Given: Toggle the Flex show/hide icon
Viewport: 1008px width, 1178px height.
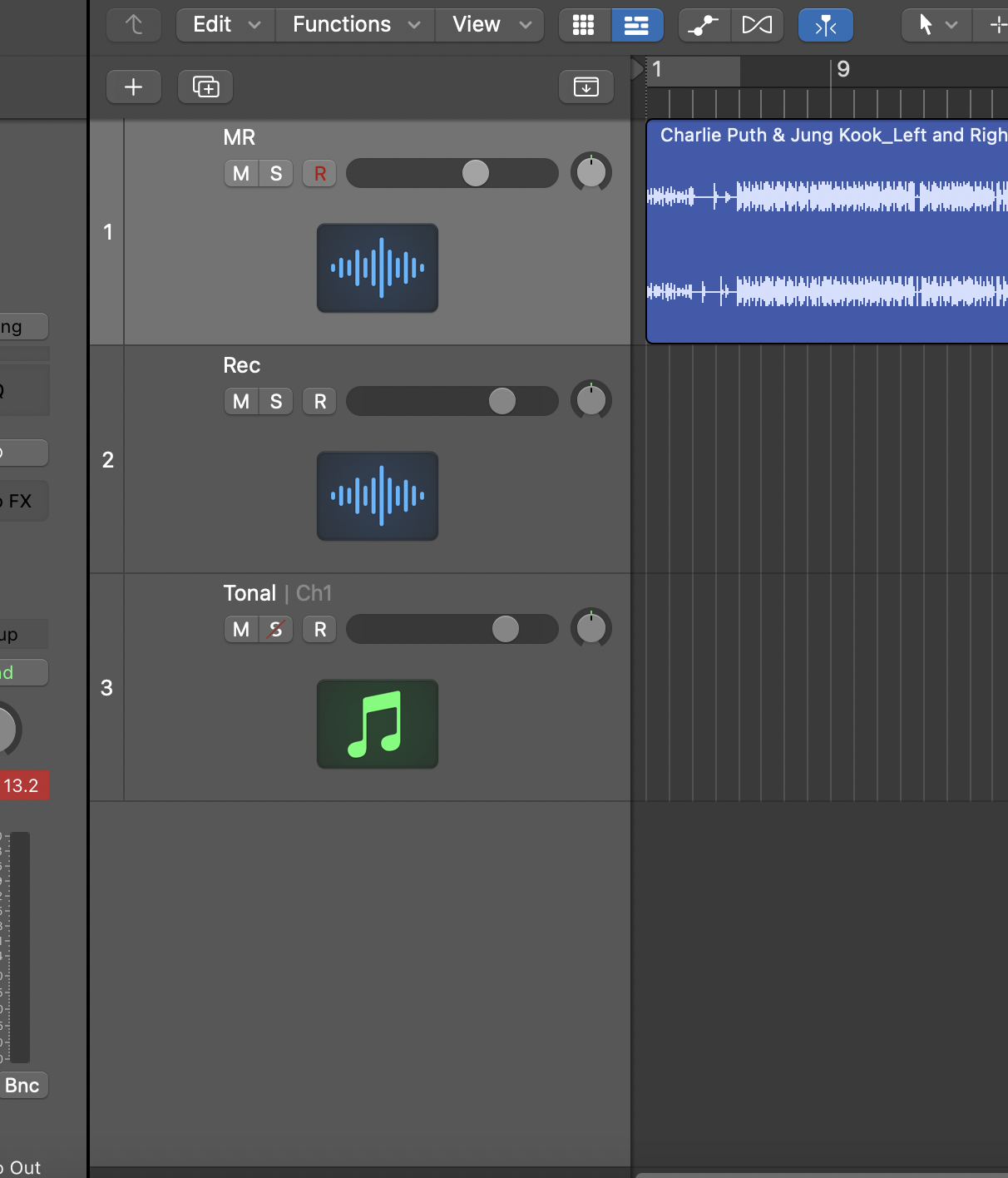Looking at the screenshot, I should point(757,25).
